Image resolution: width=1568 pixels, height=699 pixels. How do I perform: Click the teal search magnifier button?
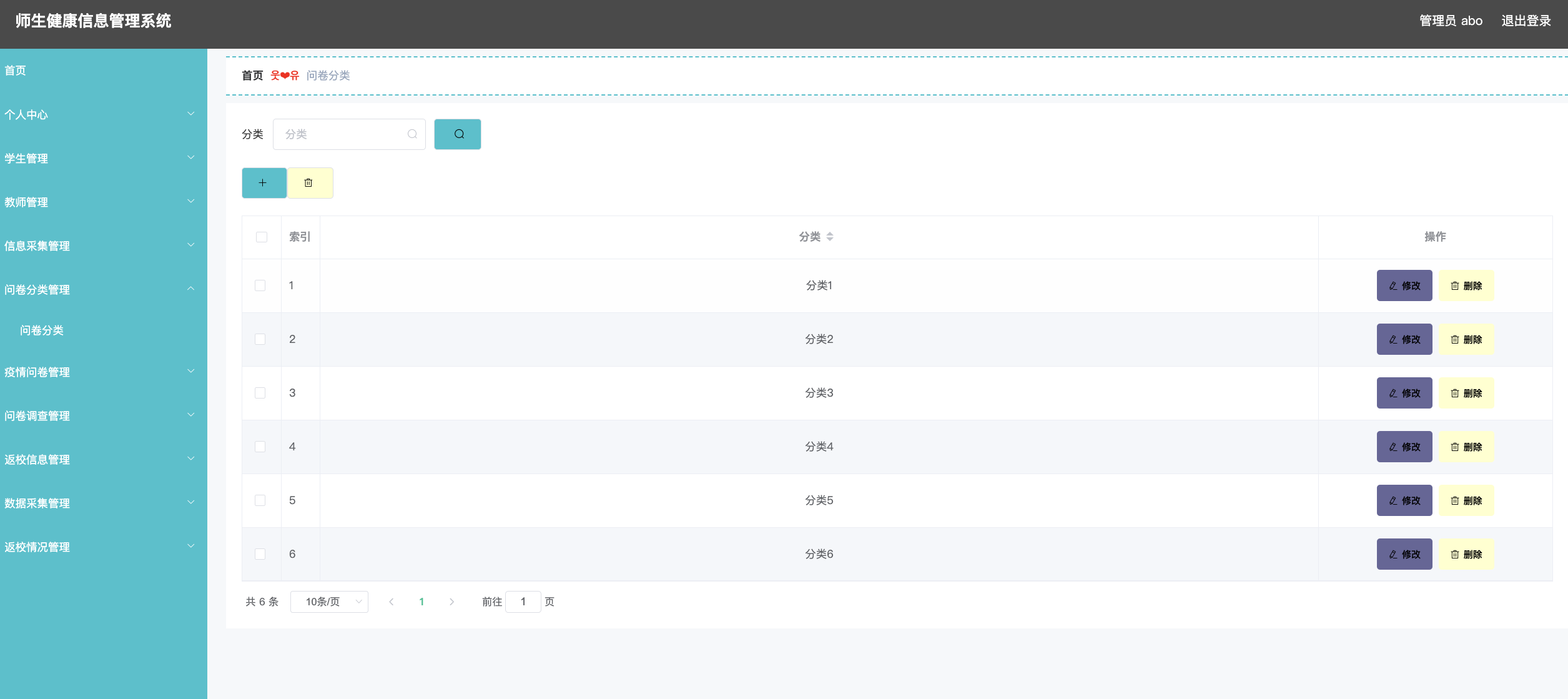click(458, 134)
